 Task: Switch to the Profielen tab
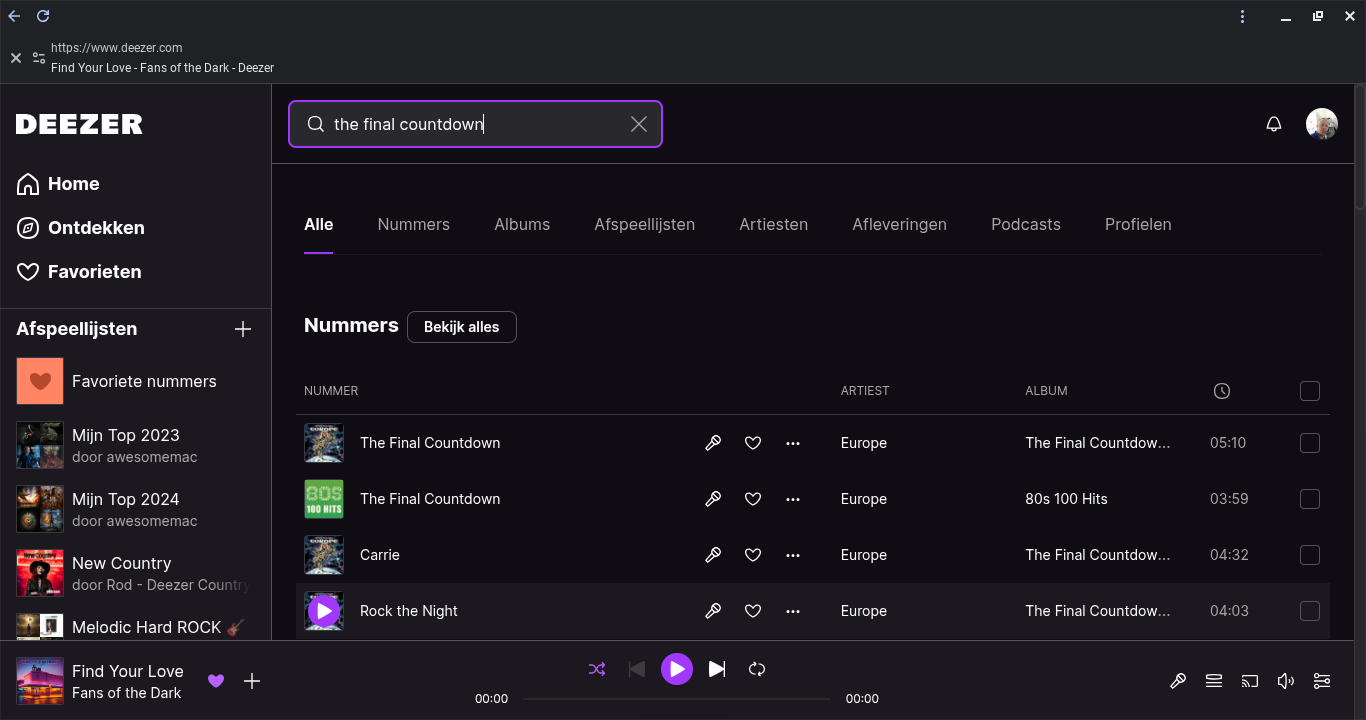point(1138,225)
